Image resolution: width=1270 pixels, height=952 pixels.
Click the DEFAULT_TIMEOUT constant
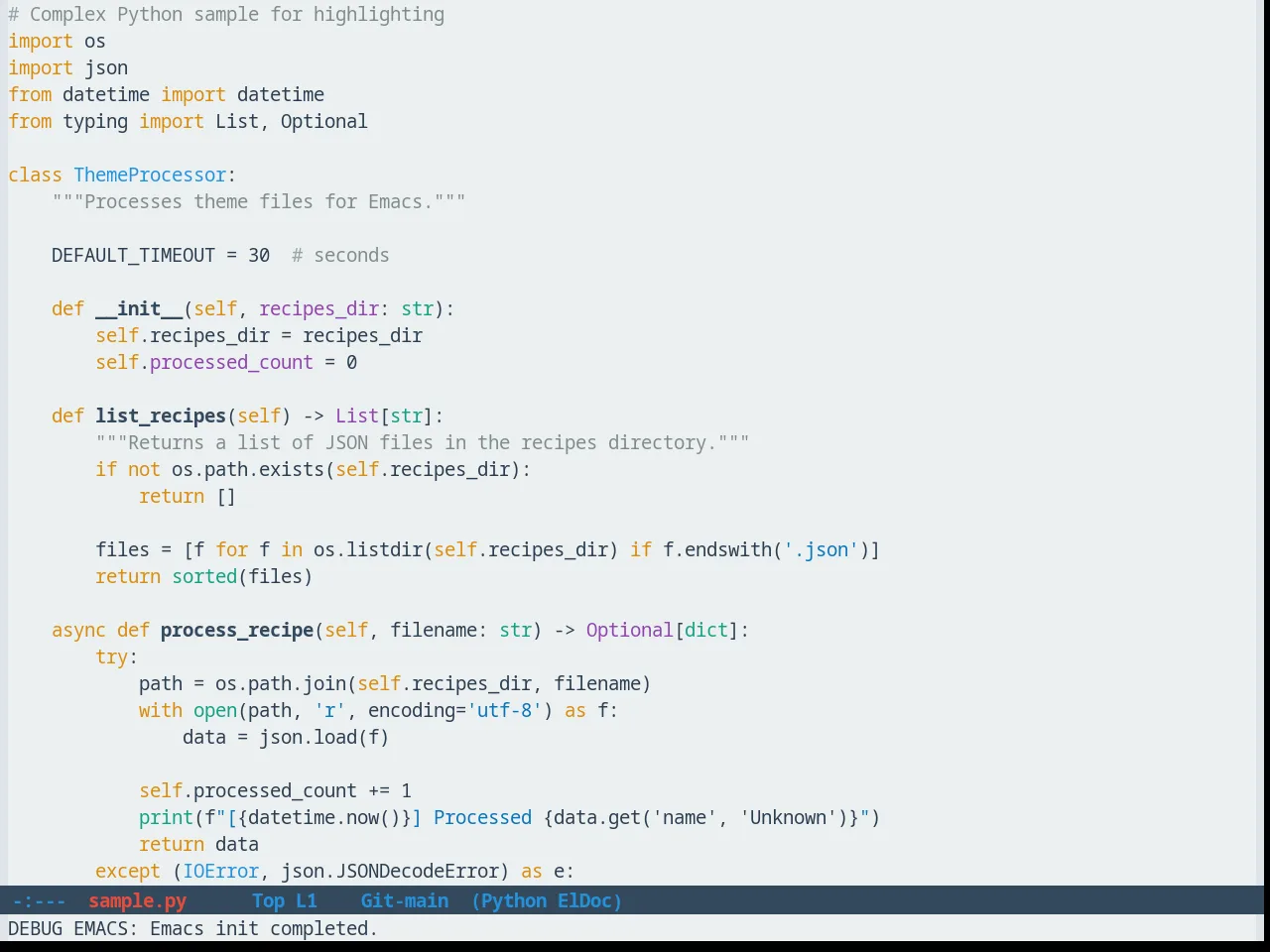pyautogui.click(x=133, y=255)
